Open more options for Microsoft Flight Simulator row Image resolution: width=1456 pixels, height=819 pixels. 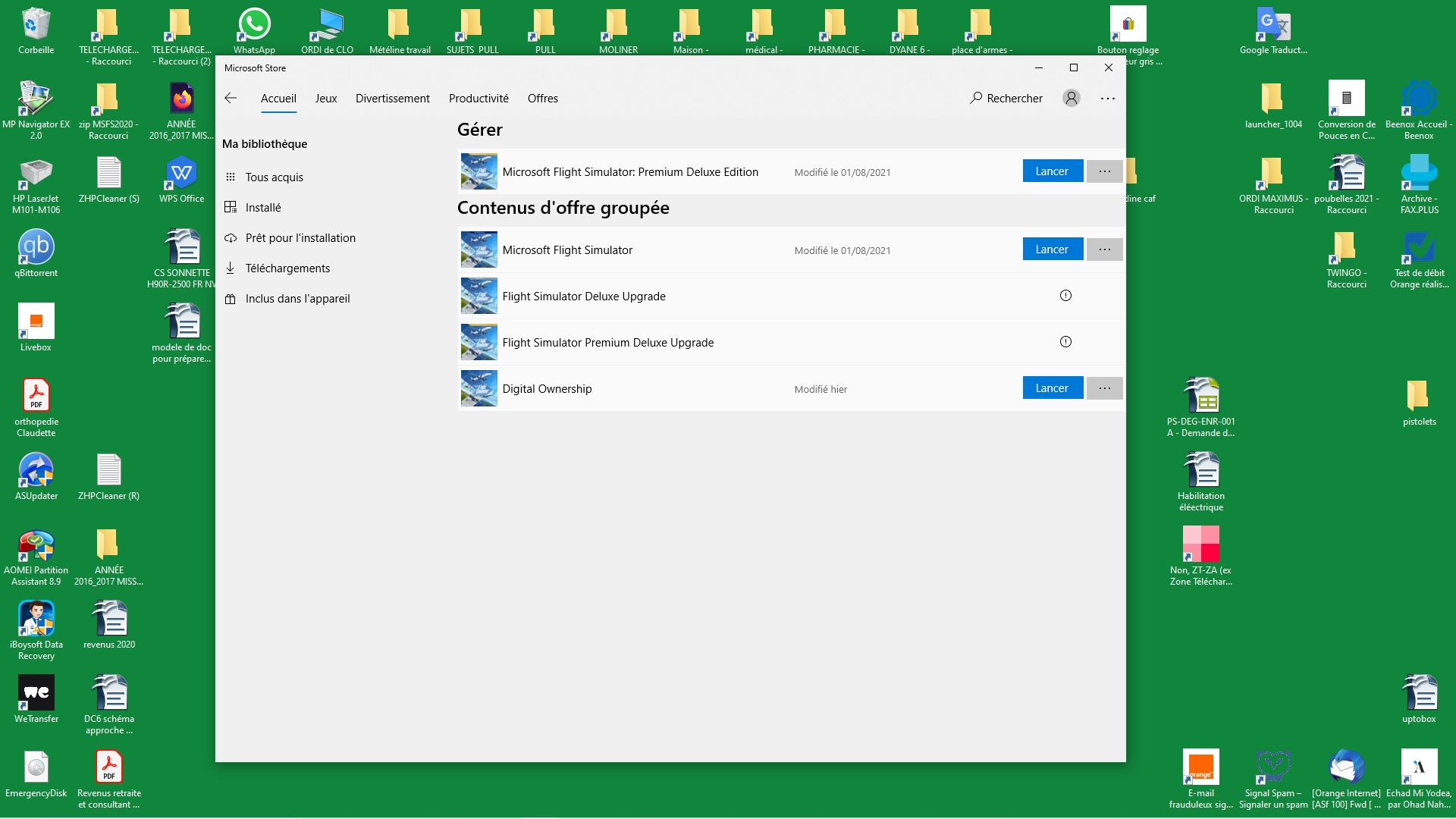pyautogui.click(x=1105, y=249)
